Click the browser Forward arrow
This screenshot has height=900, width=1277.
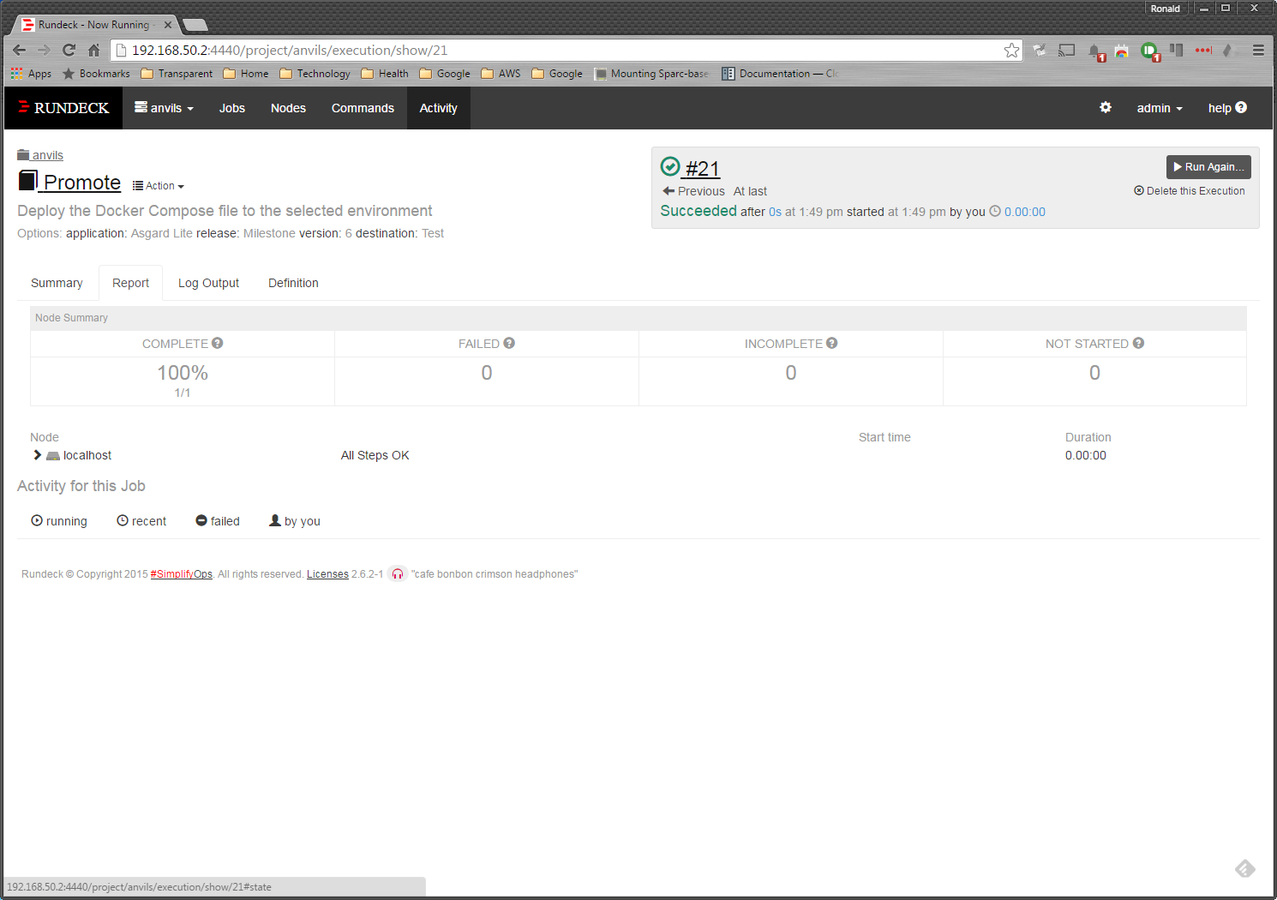[44, 50]
